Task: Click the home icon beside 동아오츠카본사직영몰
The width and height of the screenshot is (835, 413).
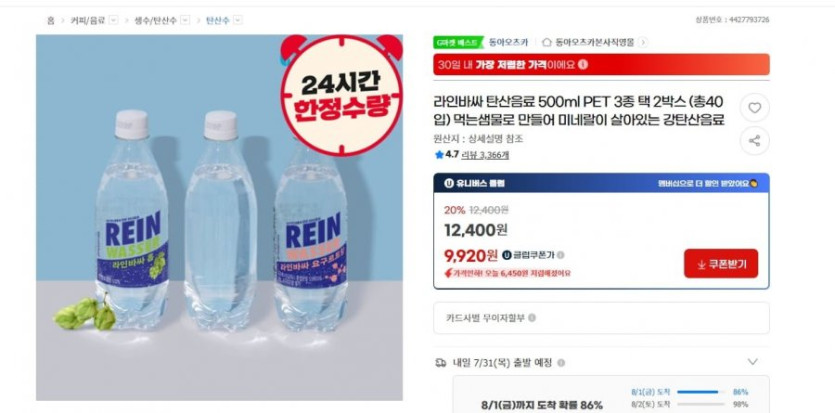Action: [x=546, y=43]
